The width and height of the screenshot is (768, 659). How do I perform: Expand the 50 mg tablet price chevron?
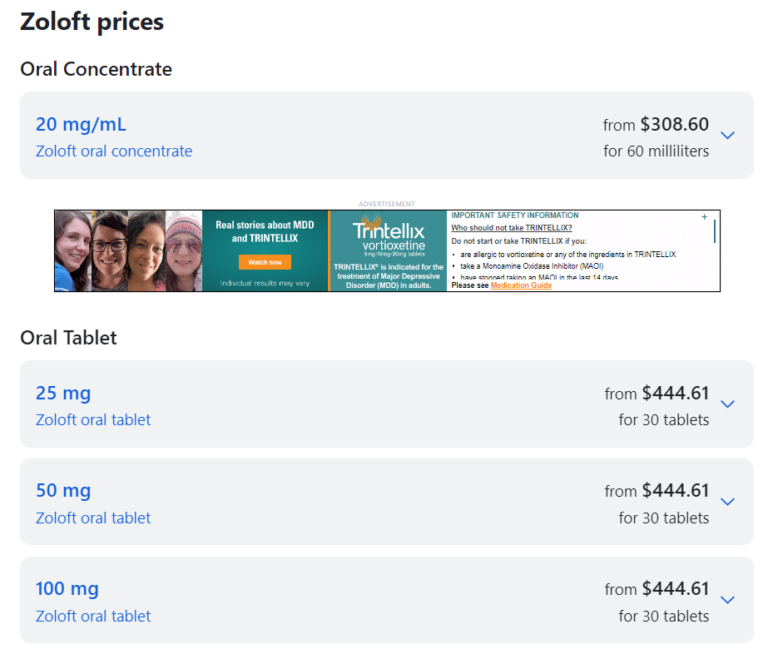(x=727, y=502)
